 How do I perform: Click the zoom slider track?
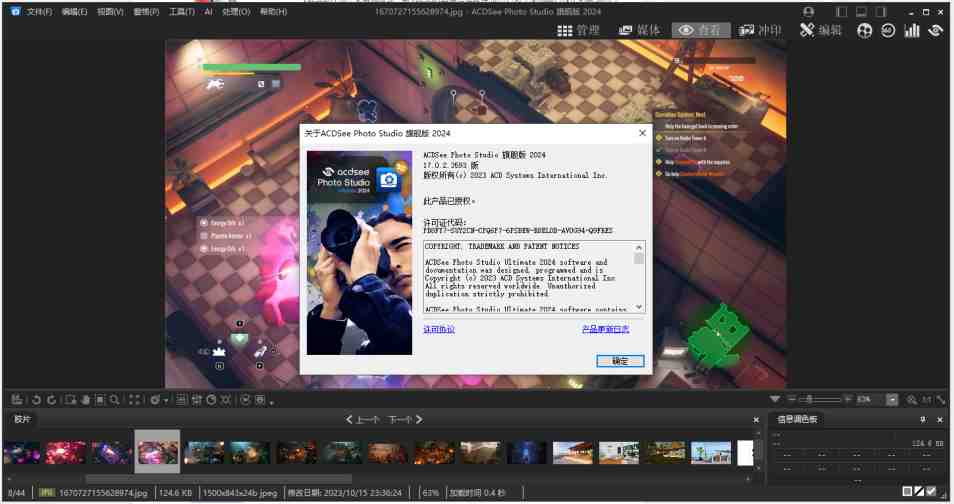pyautogui.click(x=819, y=399)
